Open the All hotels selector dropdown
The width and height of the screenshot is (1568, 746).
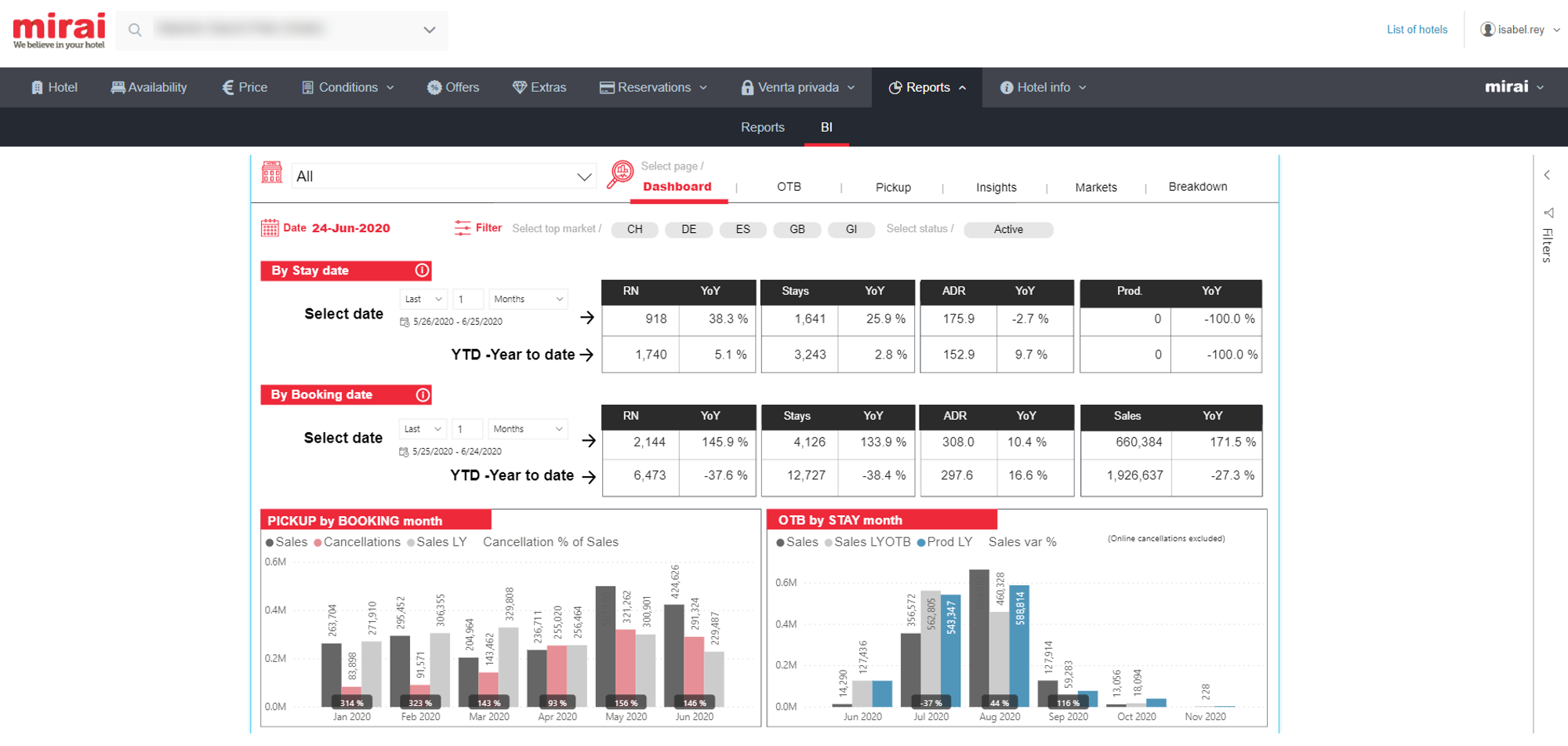coord(444,176)
